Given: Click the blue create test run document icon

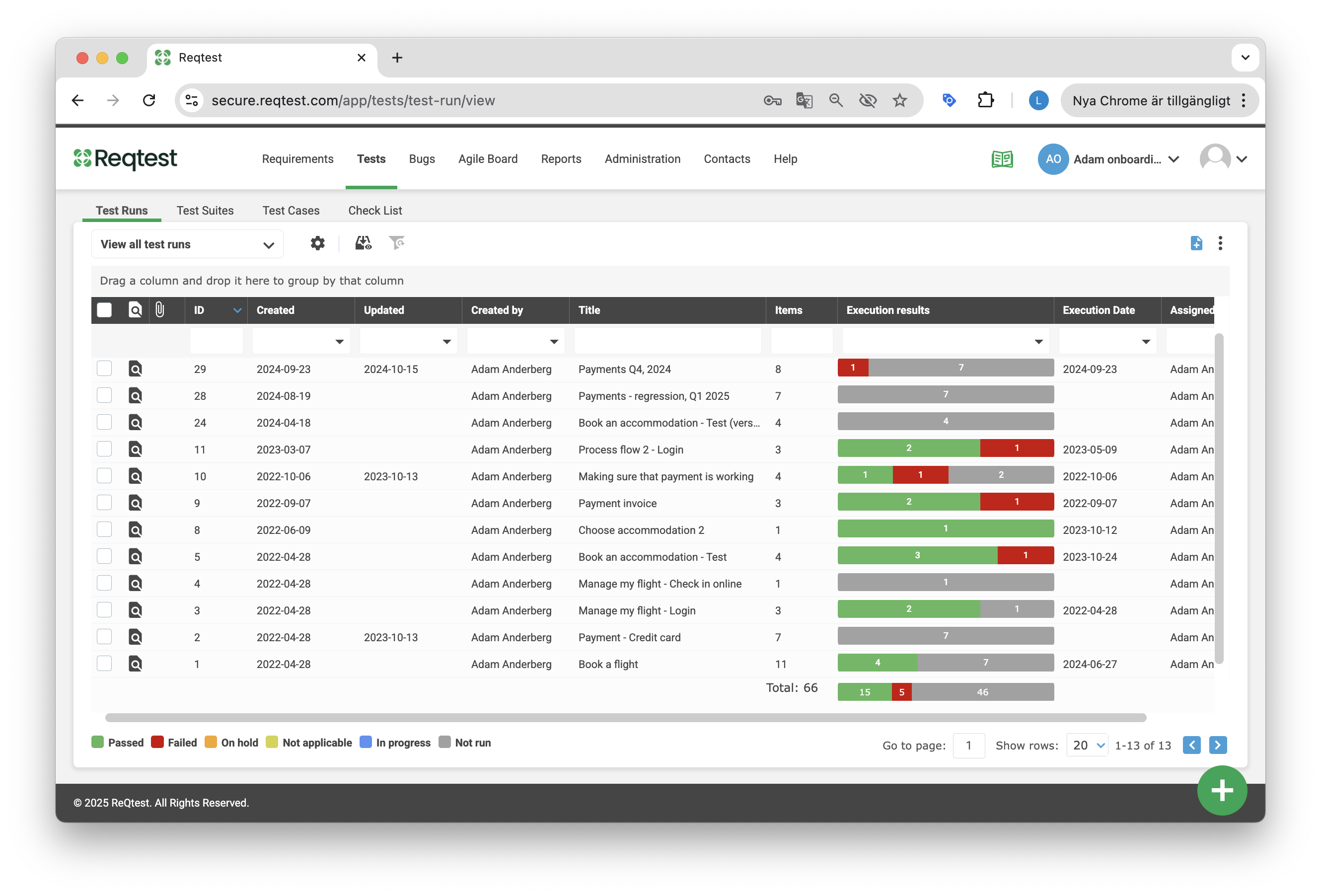Looking at the screenshot, I should click(x=1196, y=243).
